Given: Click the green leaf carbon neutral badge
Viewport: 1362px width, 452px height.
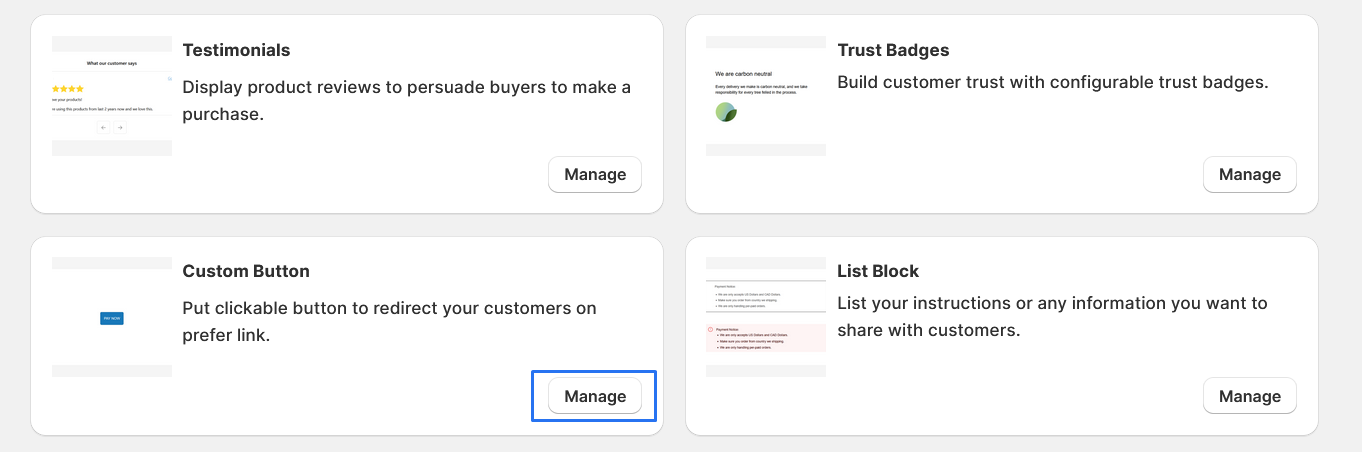Looking at the screenshot, I should tap(726, 112).
